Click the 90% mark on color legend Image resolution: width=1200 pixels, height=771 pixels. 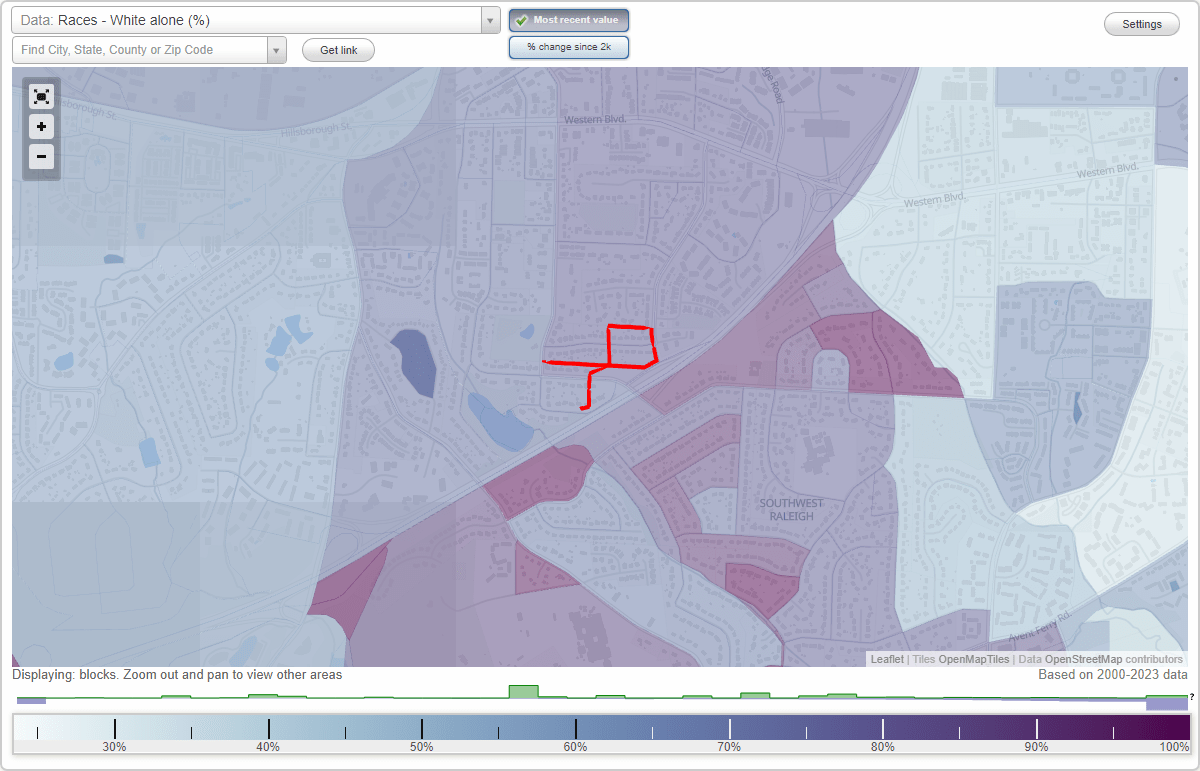[x=1036, y=747]
